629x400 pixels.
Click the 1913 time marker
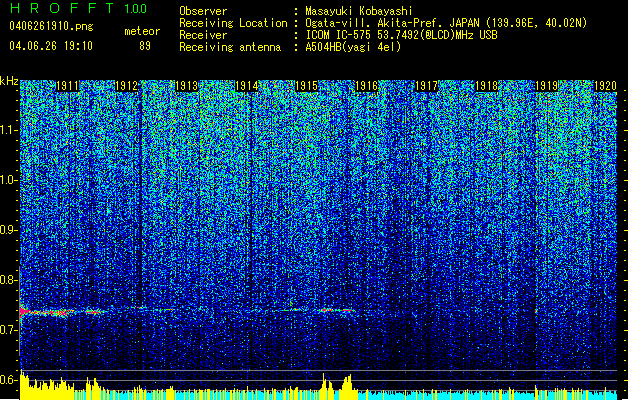pos(187,86)
